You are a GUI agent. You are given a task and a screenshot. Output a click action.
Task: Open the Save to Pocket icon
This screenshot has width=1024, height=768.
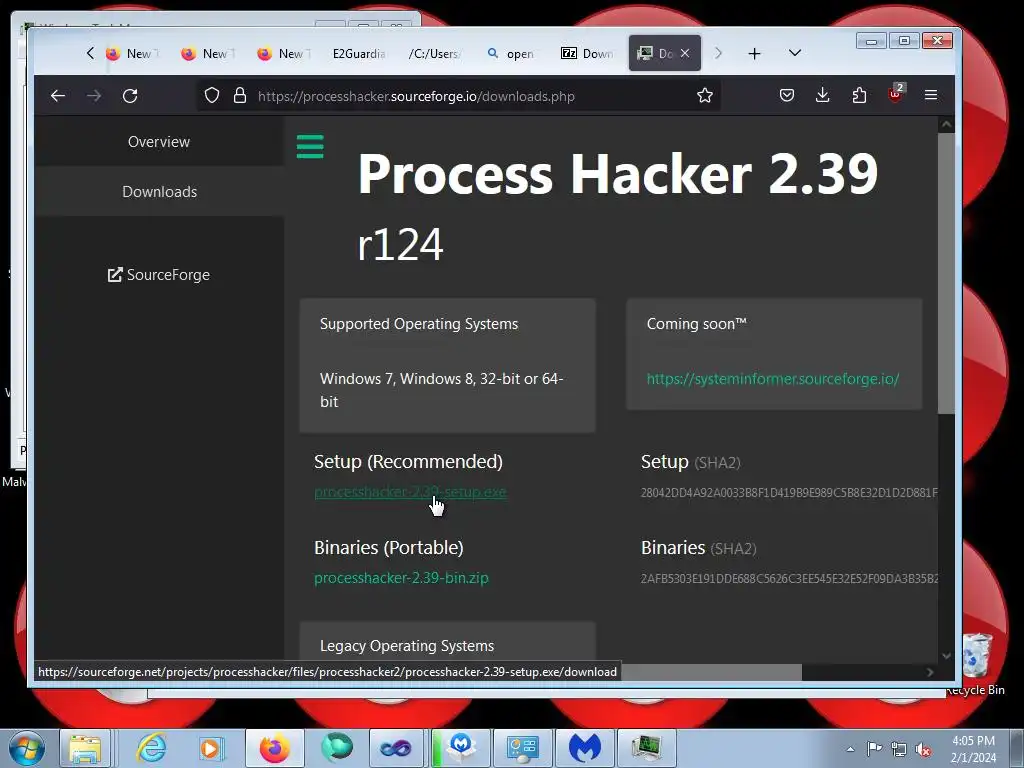[787, 96]
